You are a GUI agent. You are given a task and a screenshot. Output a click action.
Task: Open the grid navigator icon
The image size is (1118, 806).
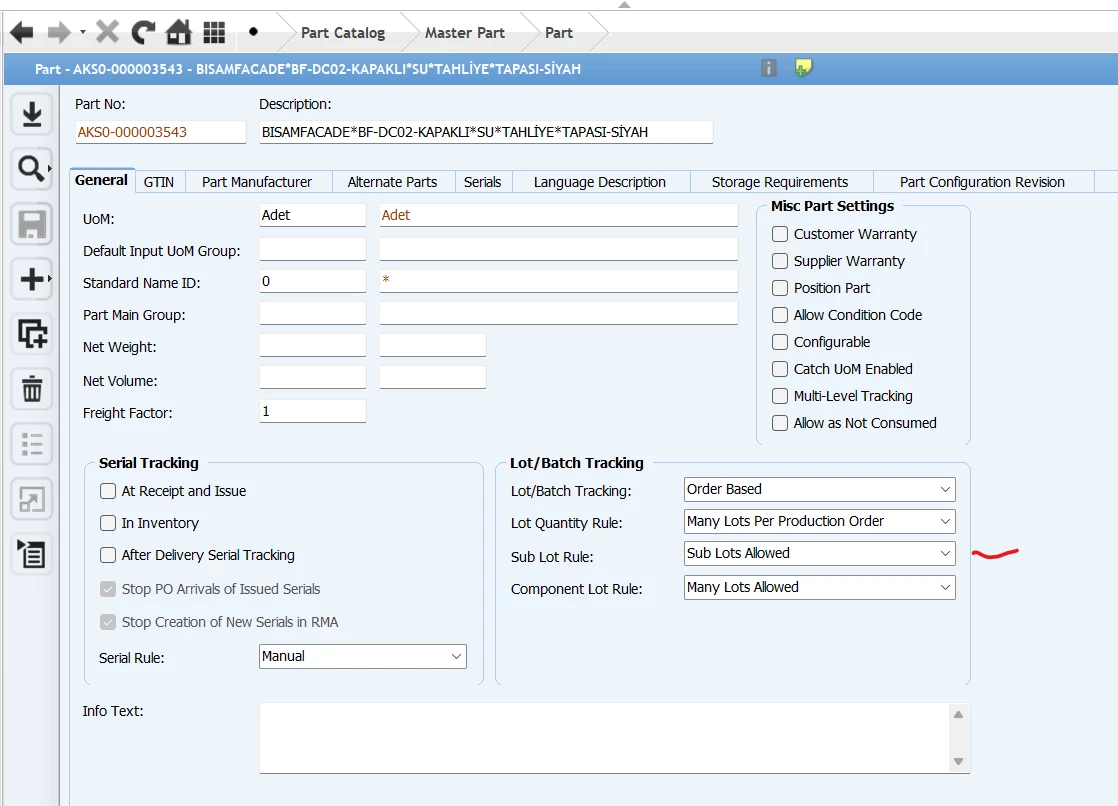point(214,33)
